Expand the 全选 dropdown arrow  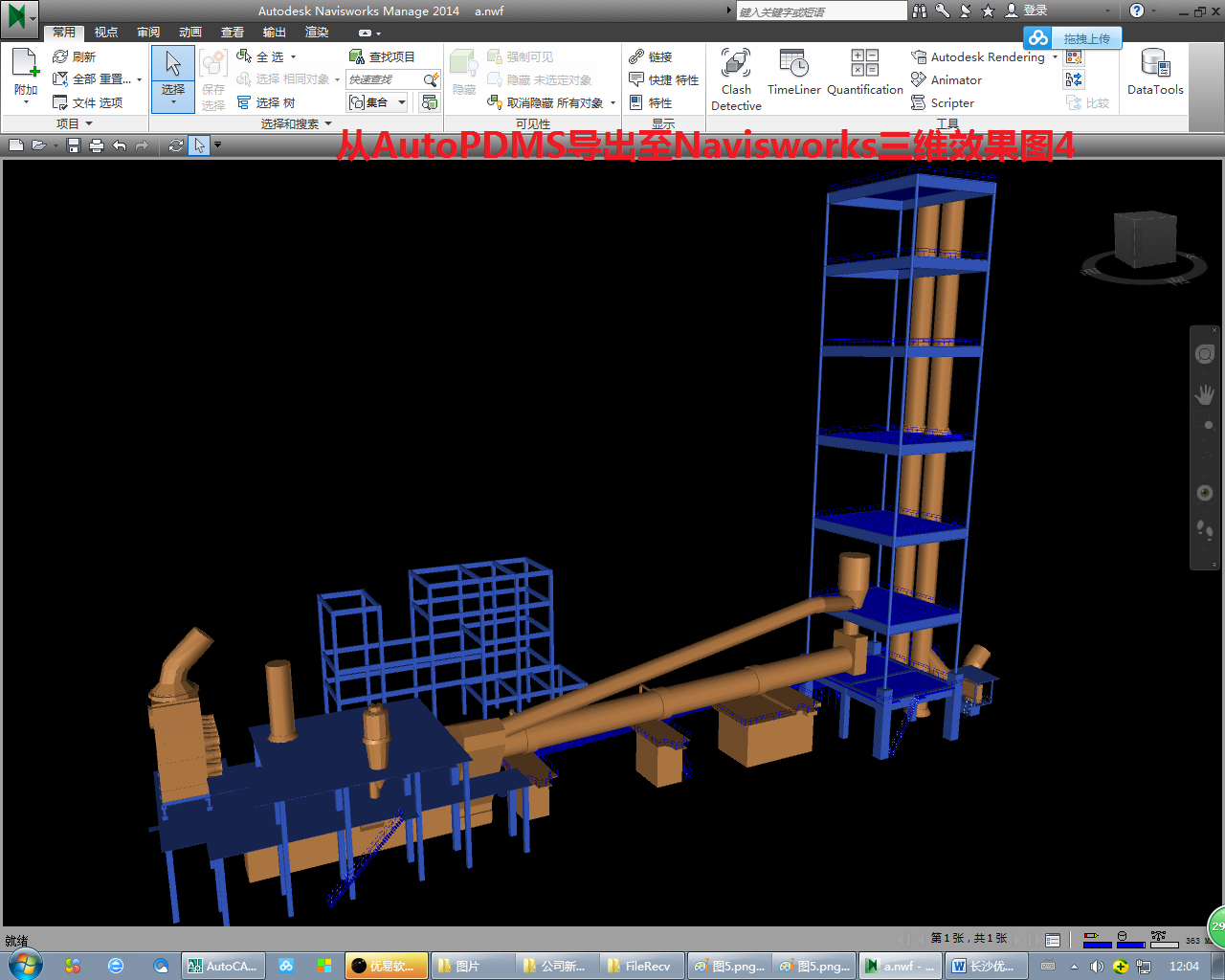click(x=293, y=56)
